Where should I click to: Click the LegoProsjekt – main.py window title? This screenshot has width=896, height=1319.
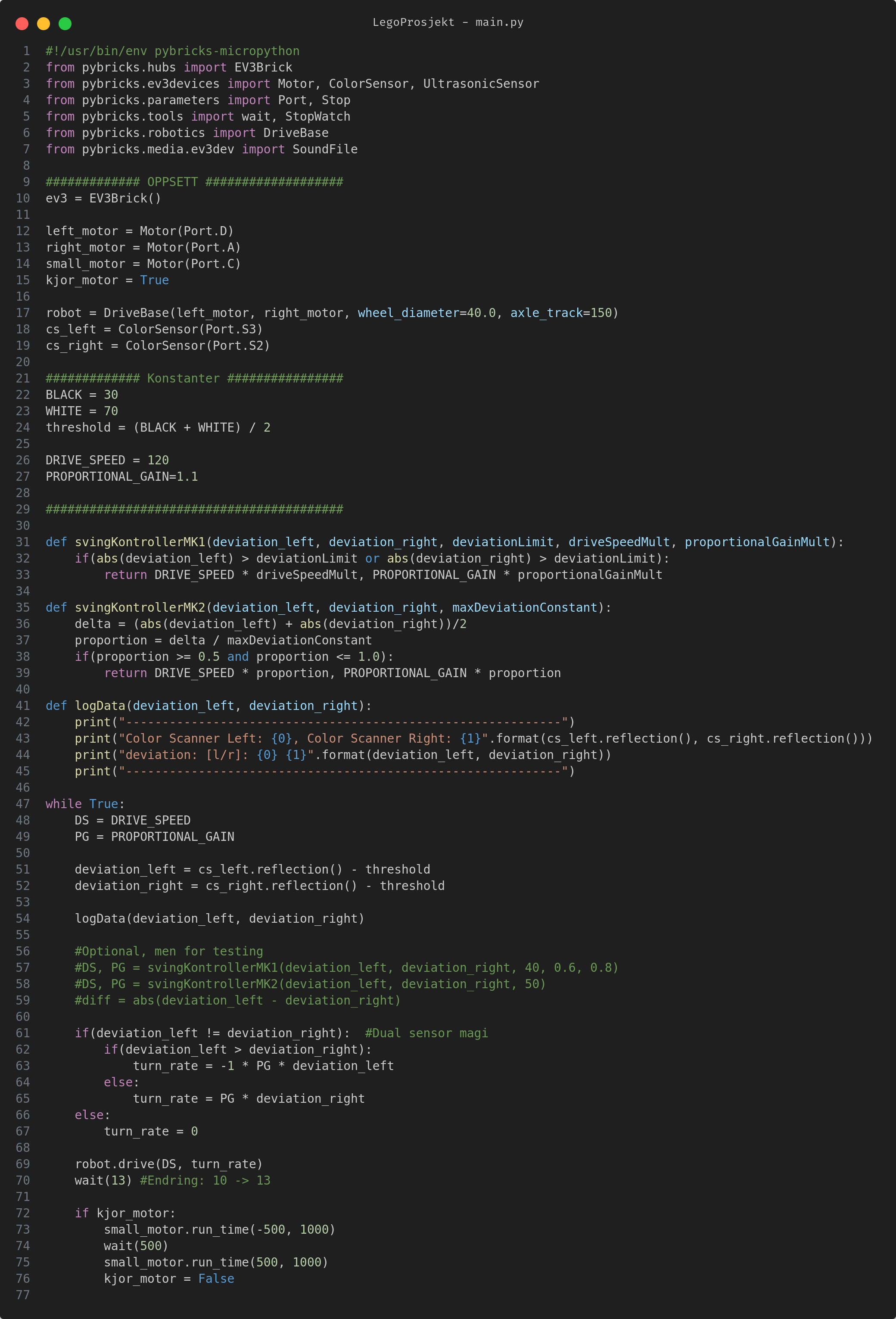coord(448,22)
